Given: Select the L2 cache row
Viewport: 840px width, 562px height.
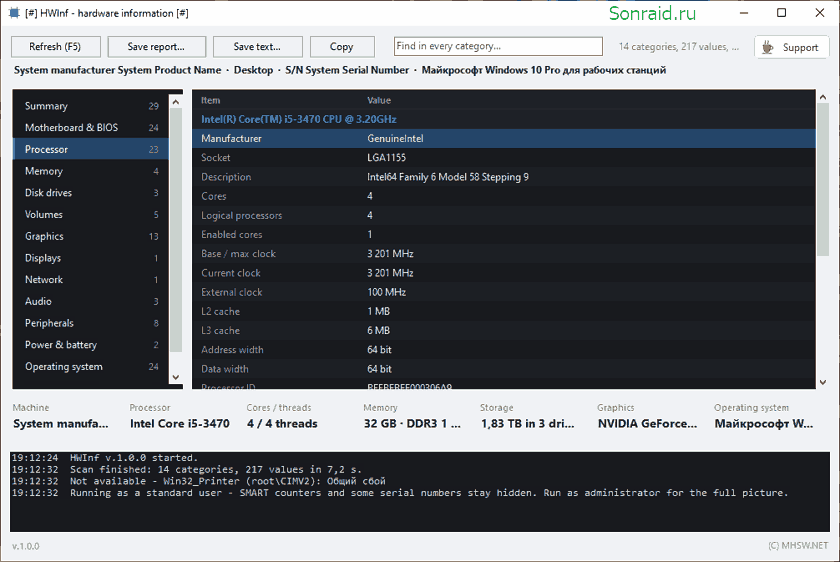Looking at the screenshot, I should [x=504, y=311].
